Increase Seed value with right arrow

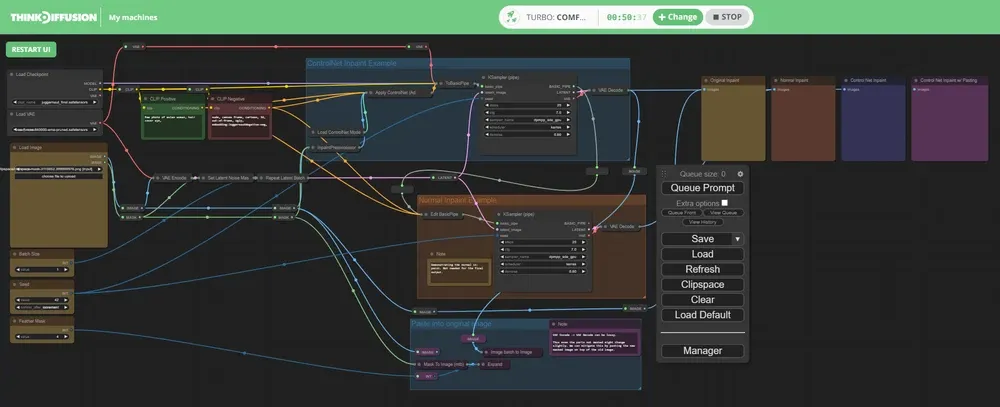pyautogui.click(x=68, y=300)
